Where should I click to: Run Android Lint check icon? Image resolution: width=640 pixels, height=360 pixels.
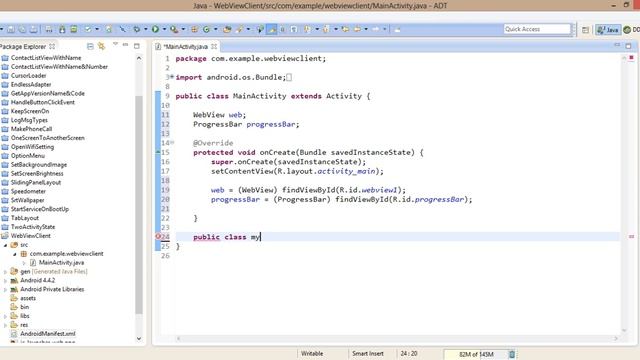click(88, 29)
